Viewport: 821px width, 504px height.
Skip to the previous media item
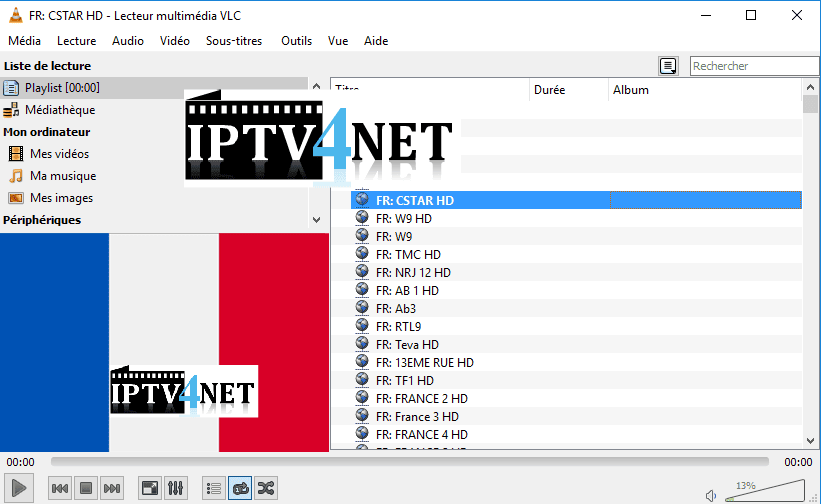click(60, 488)
